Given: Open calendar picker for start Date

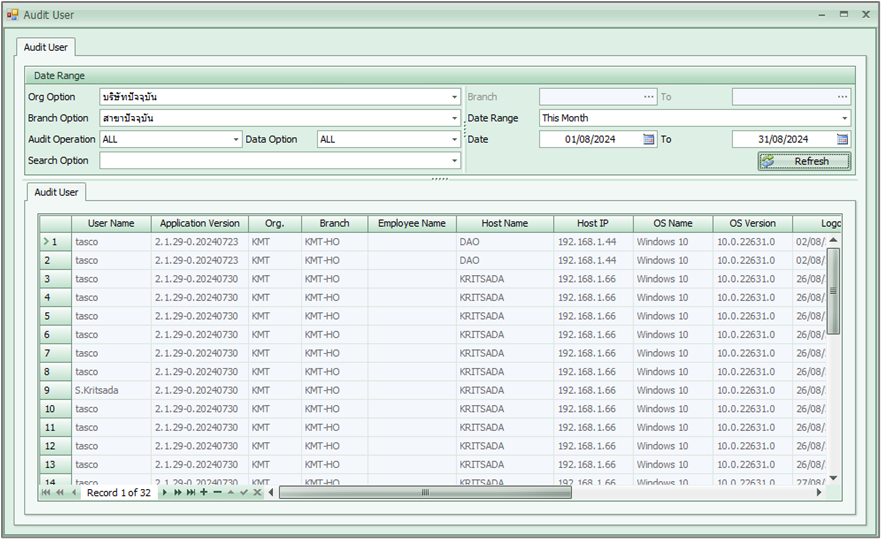Looking at the screenshot, I should tap(648, 139).
